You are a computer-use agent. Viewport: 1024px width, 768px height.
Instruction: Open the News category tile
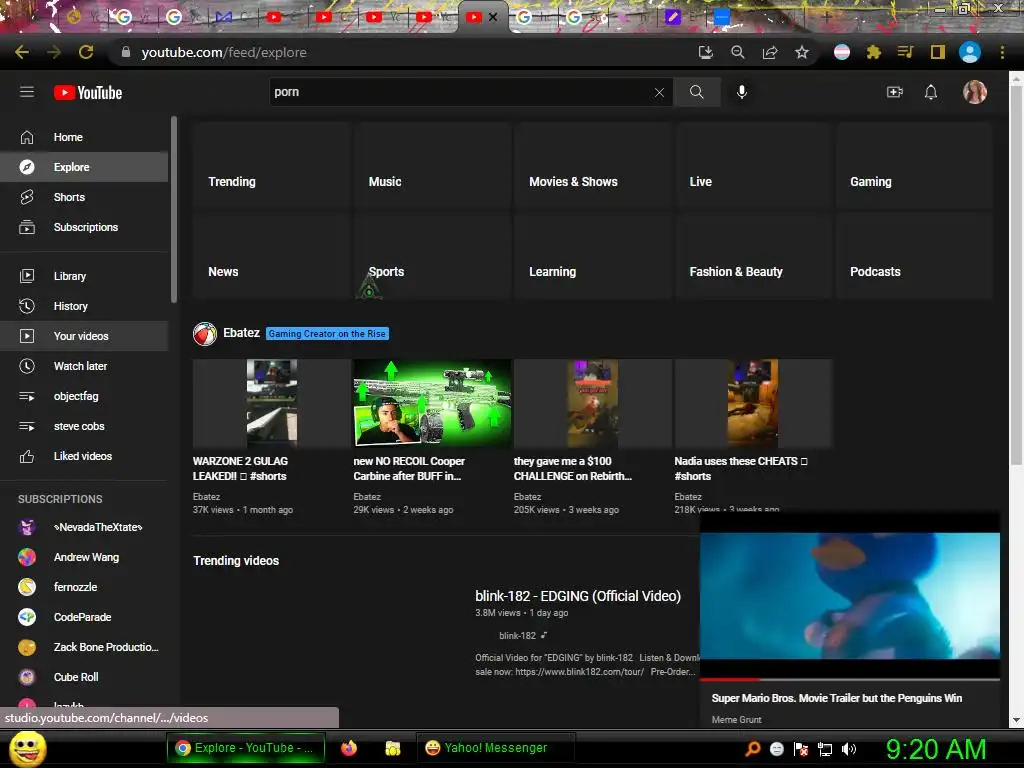click(272, 256)
